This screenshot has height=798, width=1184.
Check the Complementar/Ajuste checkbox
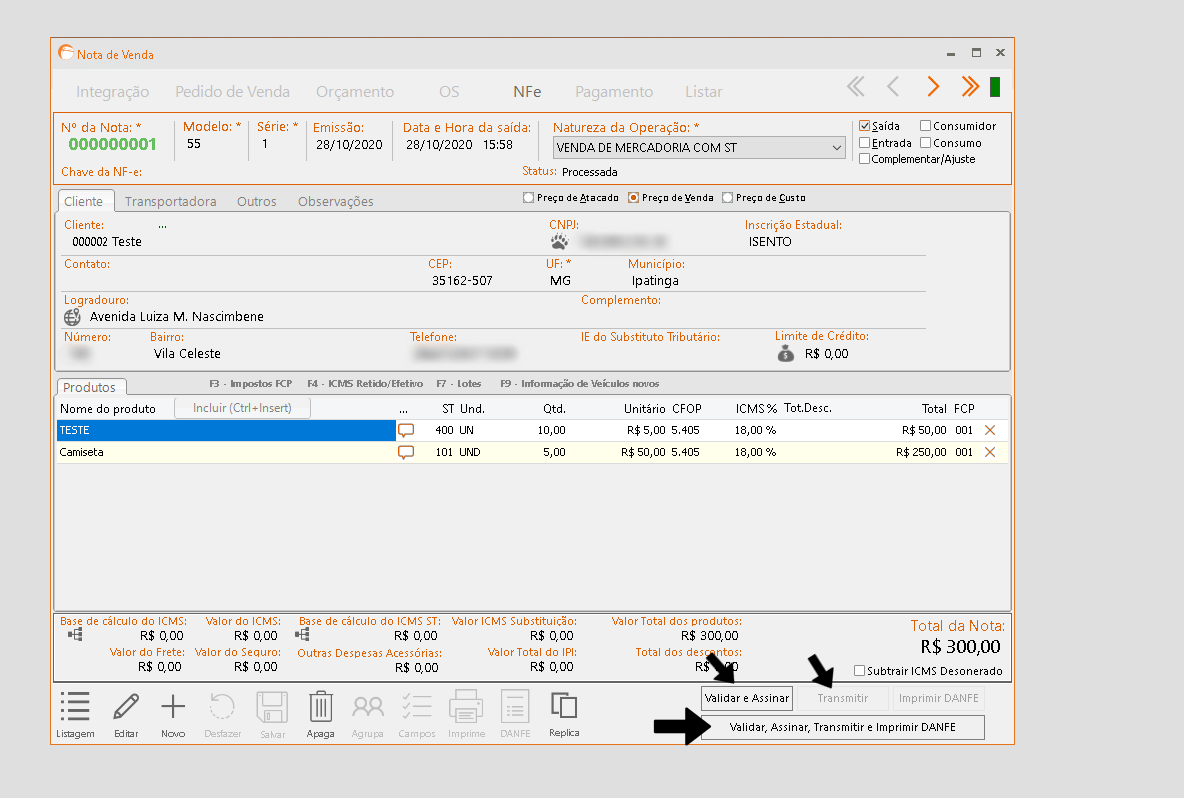point(865,159)
